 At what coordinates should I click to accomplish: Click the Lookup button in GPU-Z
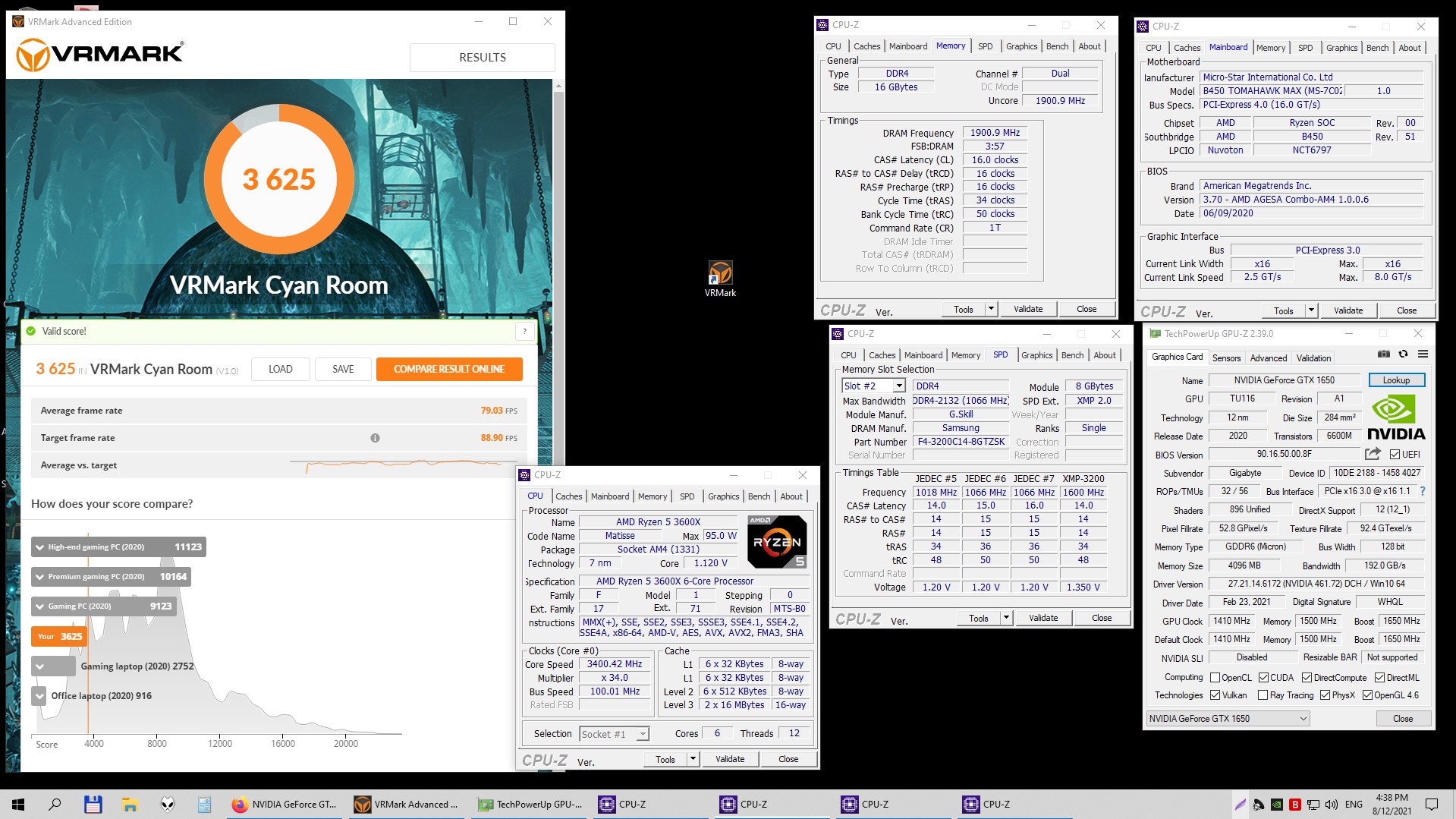pyautogui.click(x=1396, y=380)
